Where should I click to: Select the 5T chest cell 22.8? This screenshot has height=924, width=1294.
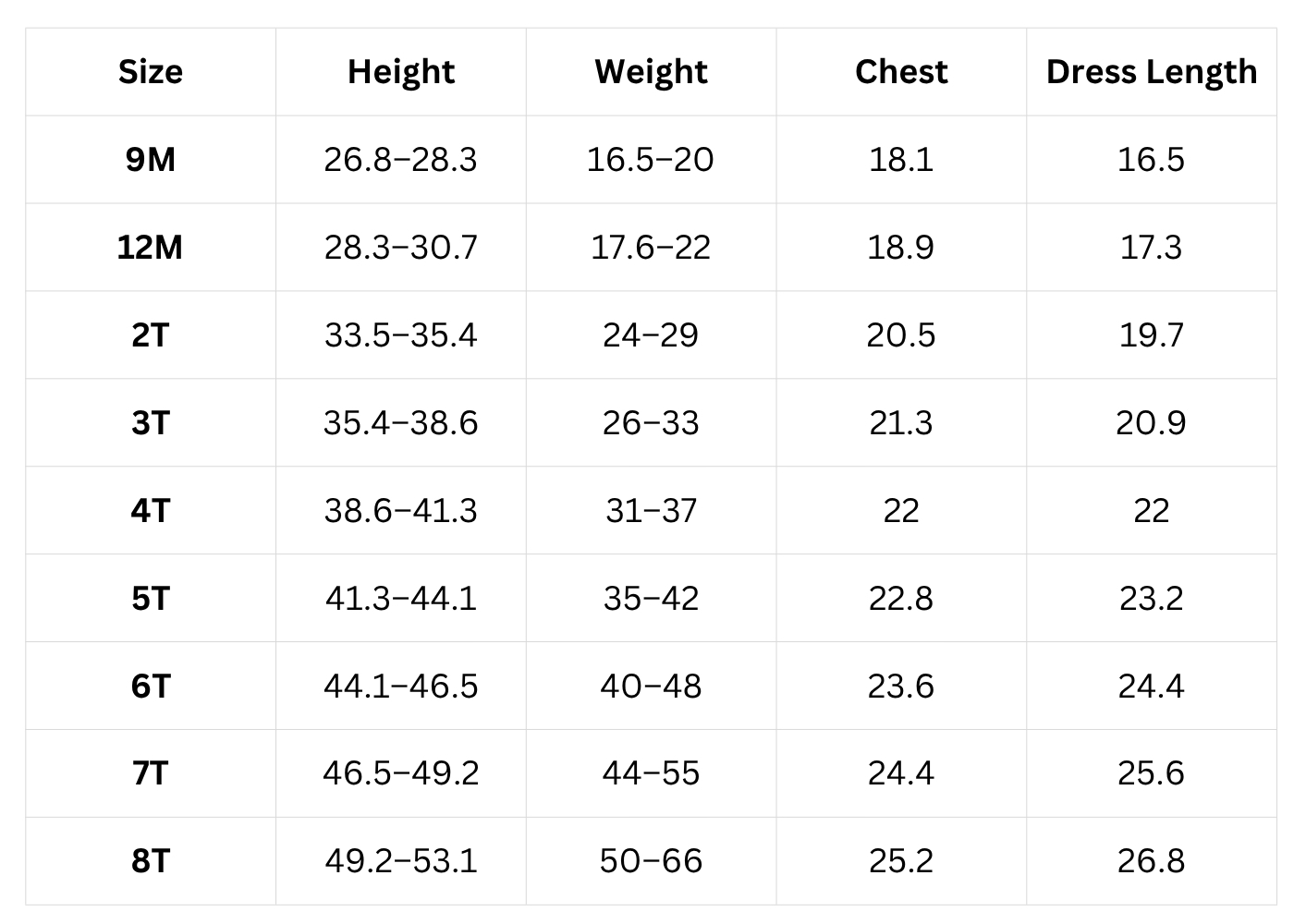(x=901, y=599)
